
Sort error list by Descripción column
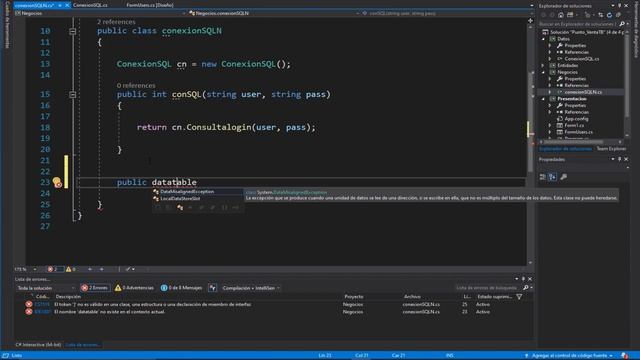click(x=68, y=297)
